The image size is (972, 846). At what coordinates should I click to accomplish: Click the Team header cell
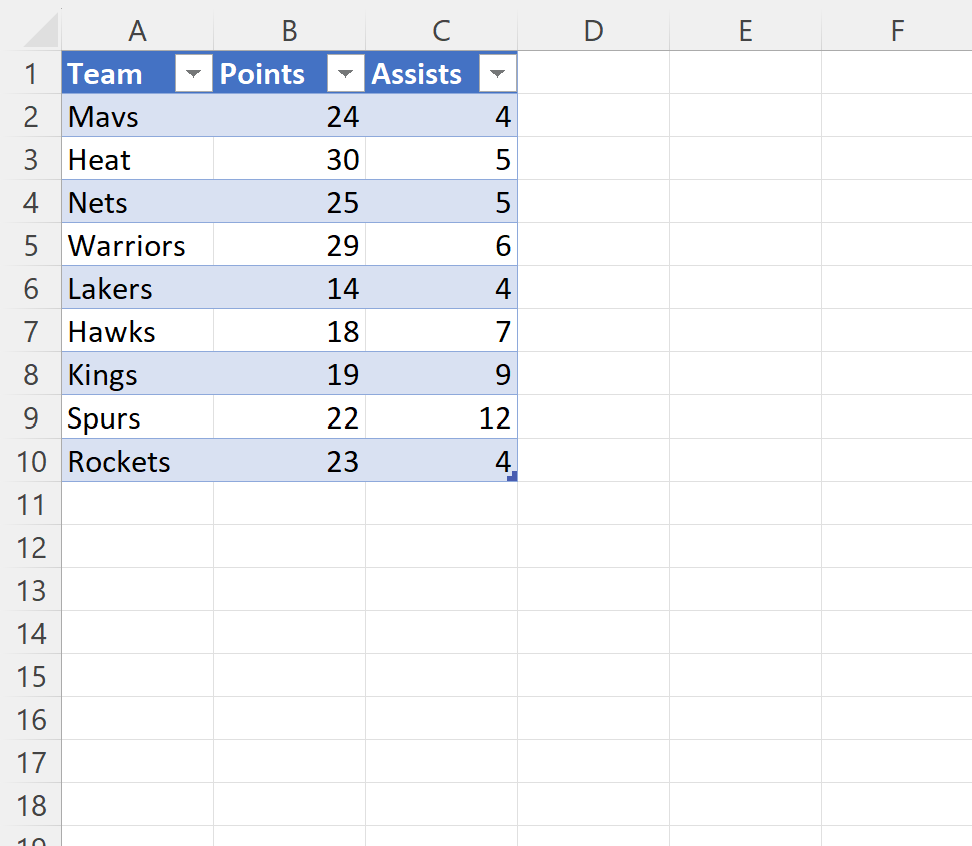coord(110,73)
